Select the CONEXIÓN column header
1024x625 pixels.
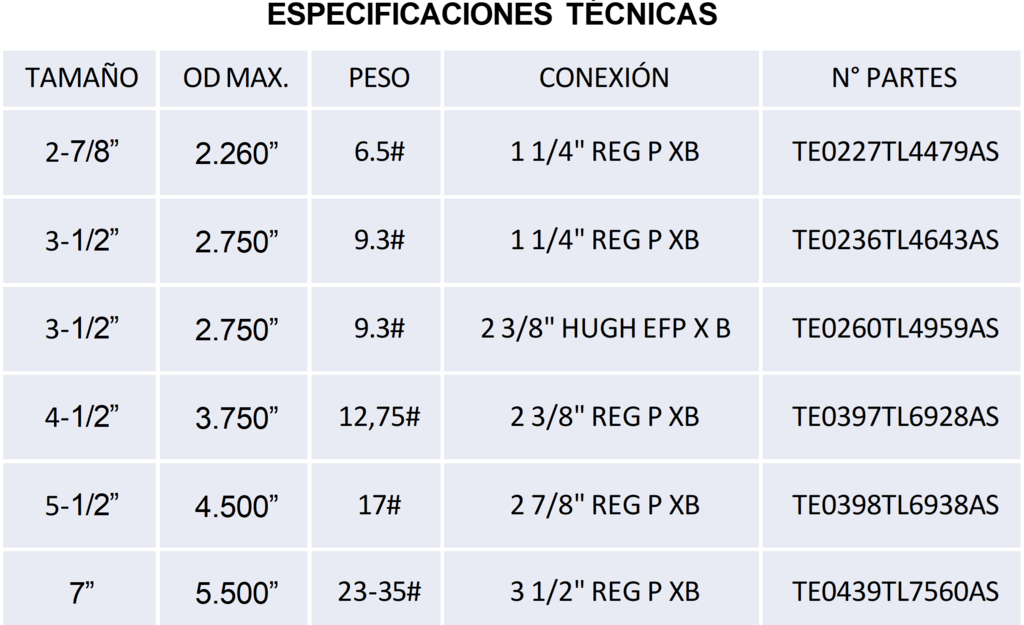point(604,78)
